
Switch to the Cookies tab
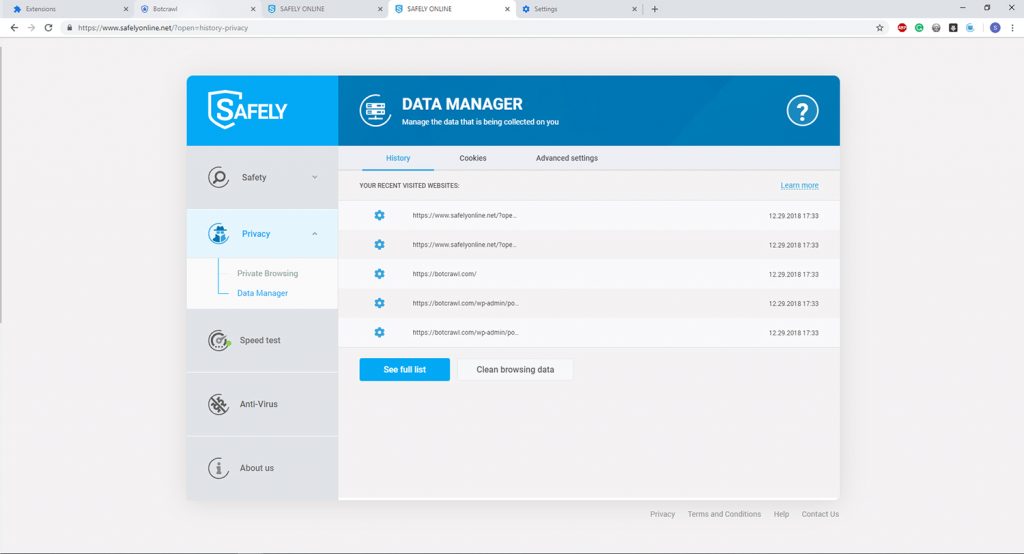click(x=473, y=158)
